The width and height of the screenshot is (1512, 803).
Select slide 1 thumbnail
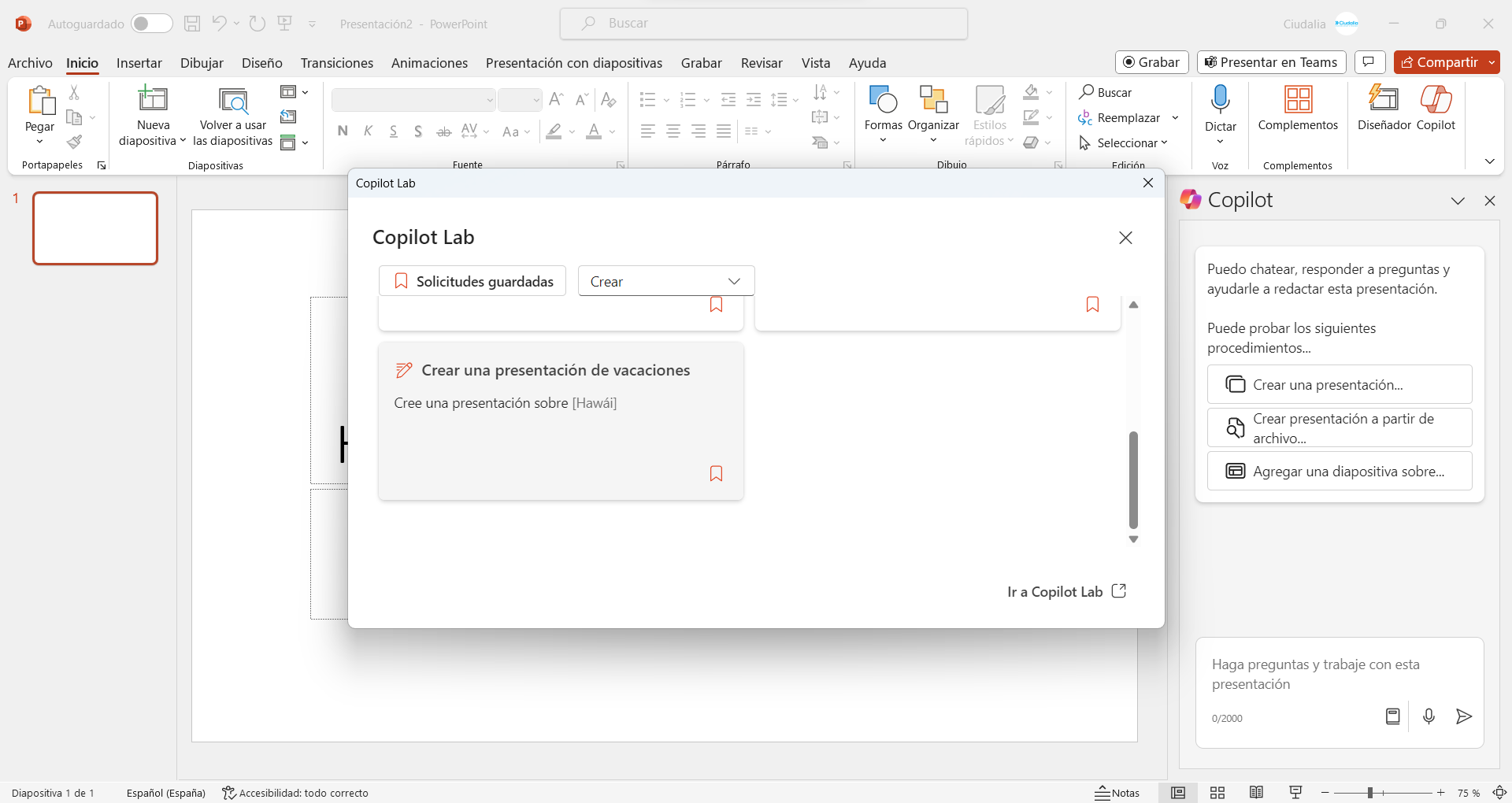click(x=95, y=228)
